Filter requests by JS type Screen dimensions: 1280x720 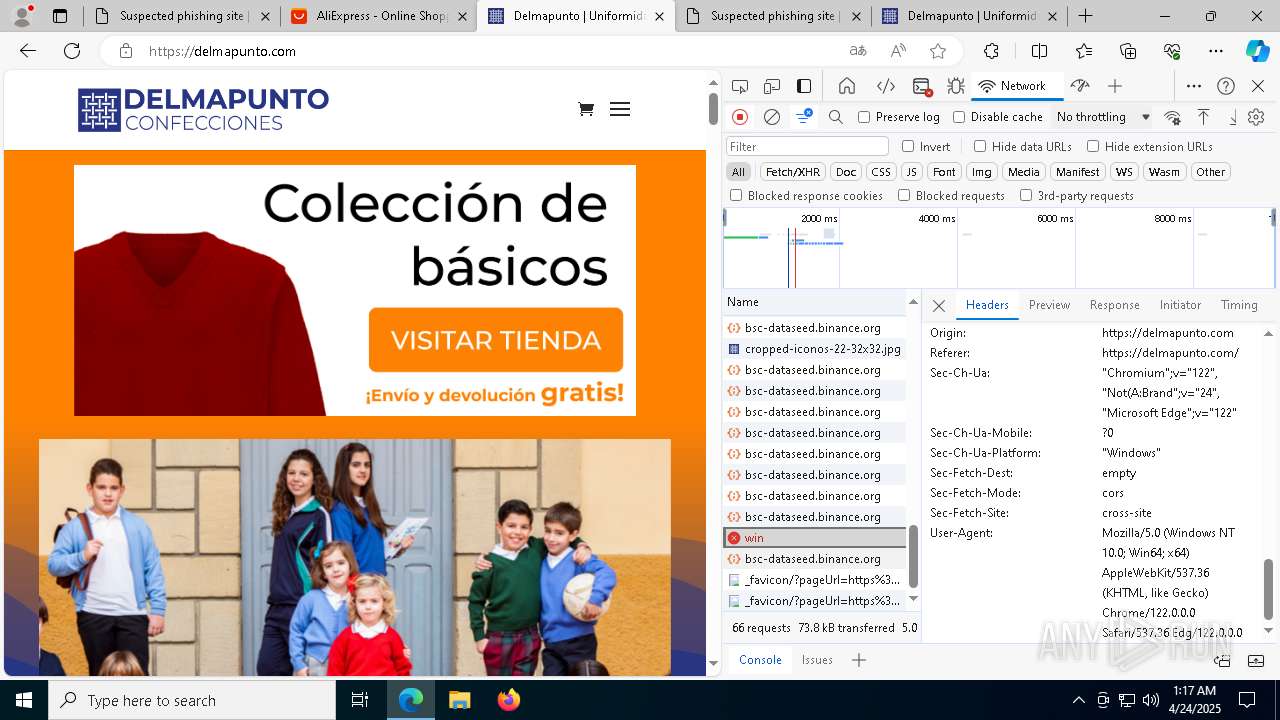click(911, 172)
